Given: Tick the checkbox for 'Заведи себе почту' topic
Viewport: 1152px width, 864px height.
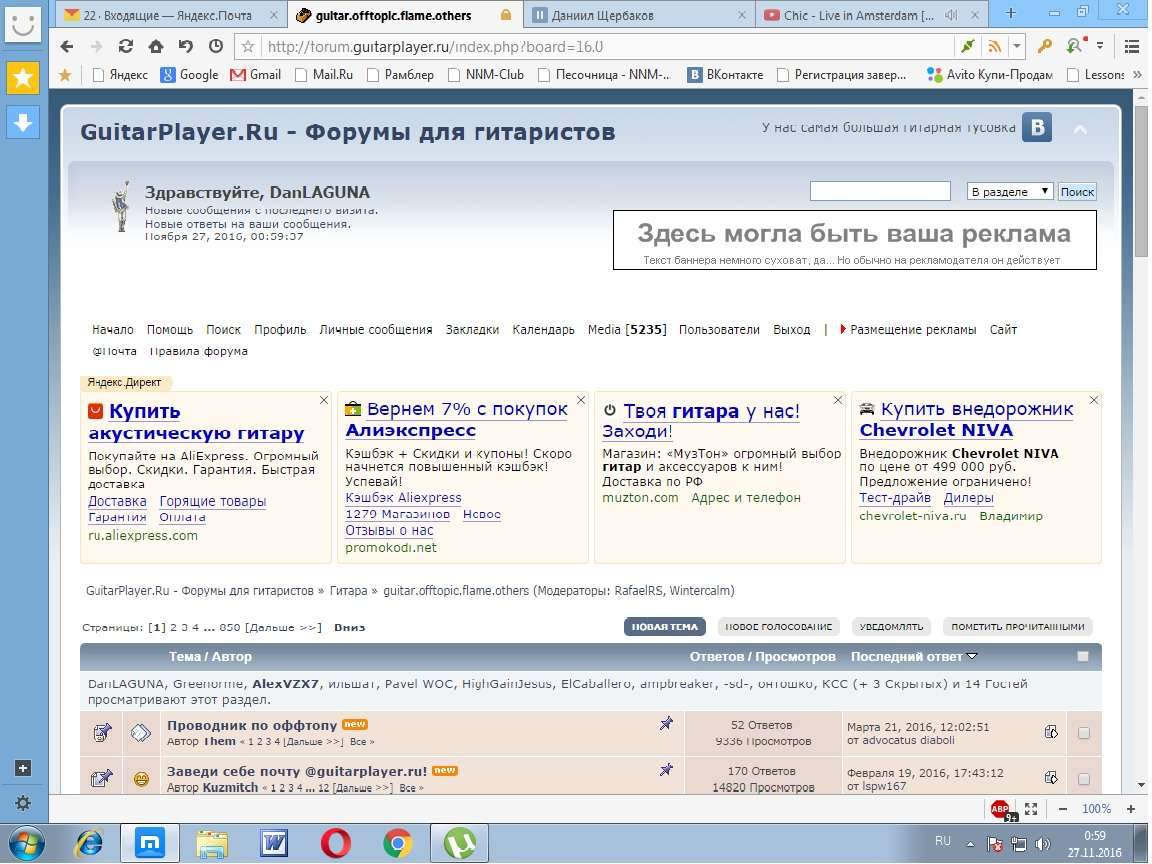Looking at the screenshot, I should 1084,779.
